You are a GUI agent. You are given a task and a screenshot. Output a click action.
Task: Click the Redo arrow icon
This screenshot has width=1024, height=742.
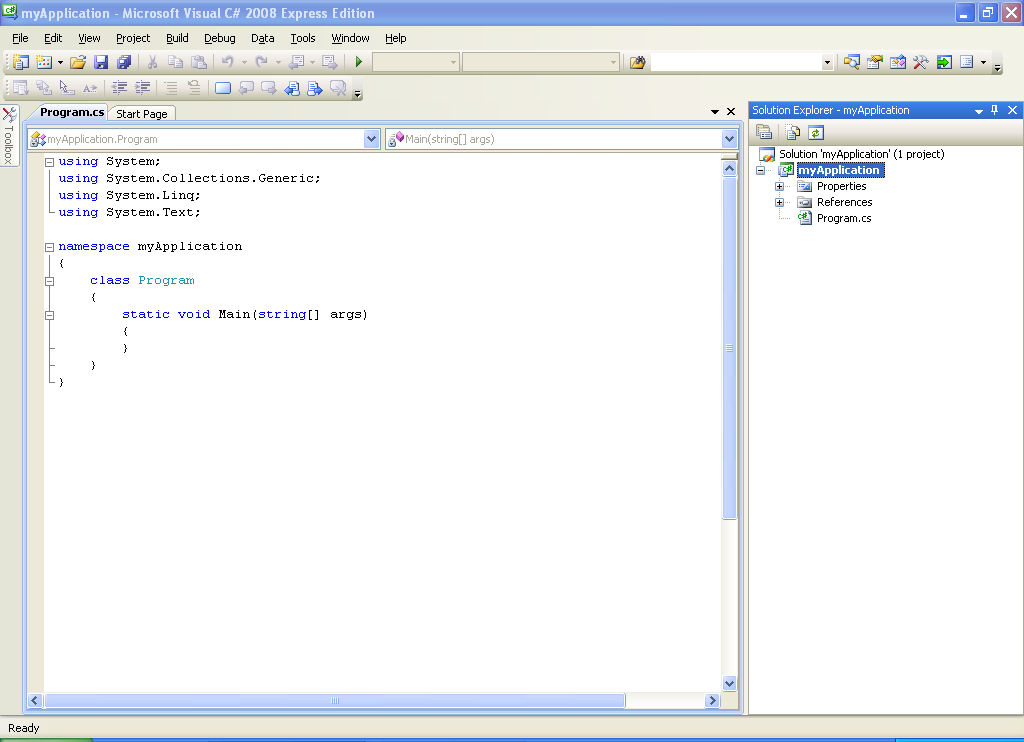tap(261, 62)
